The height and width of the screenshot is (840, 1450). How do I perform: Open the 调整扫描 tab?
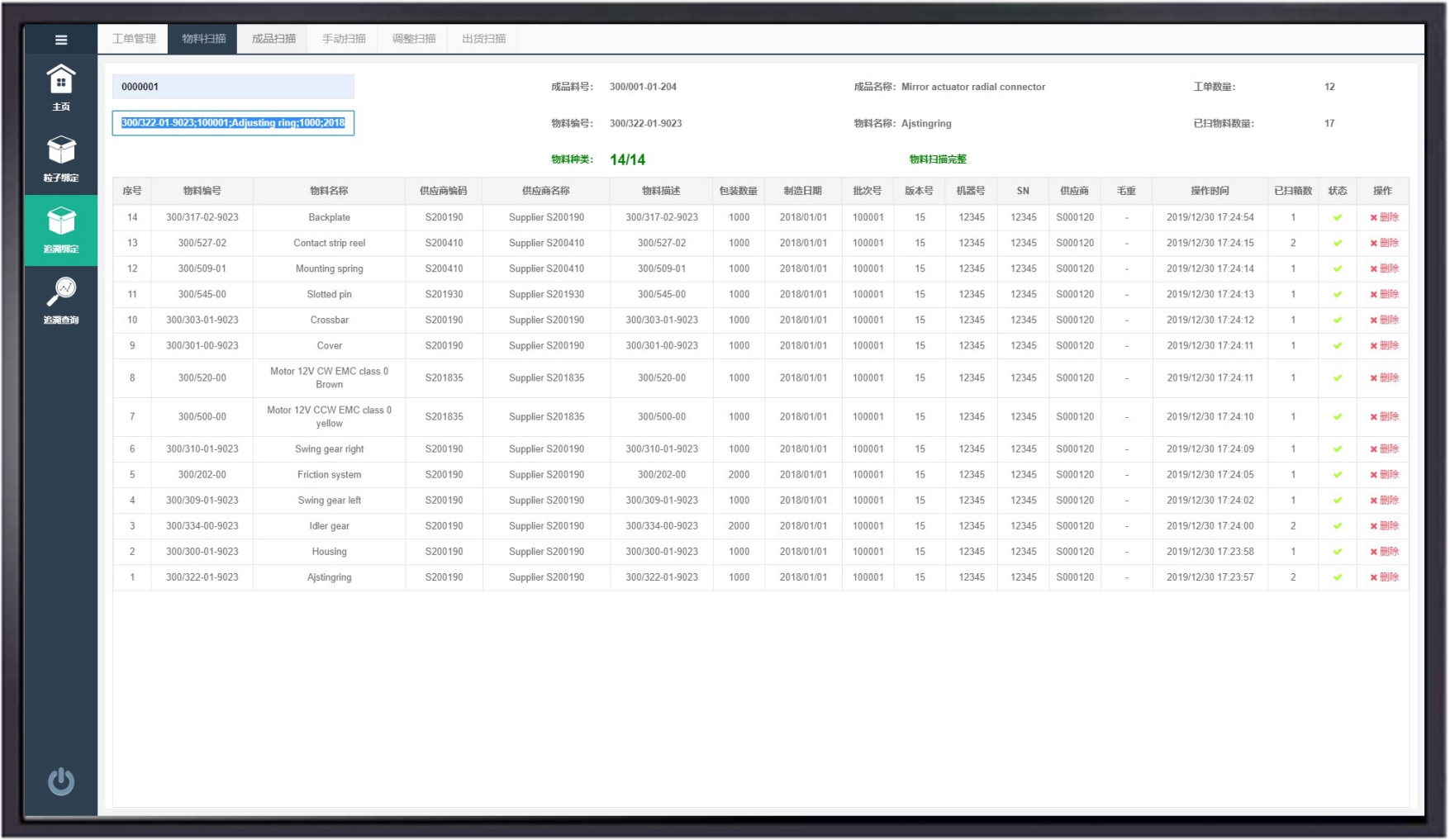tap(413, 39)
